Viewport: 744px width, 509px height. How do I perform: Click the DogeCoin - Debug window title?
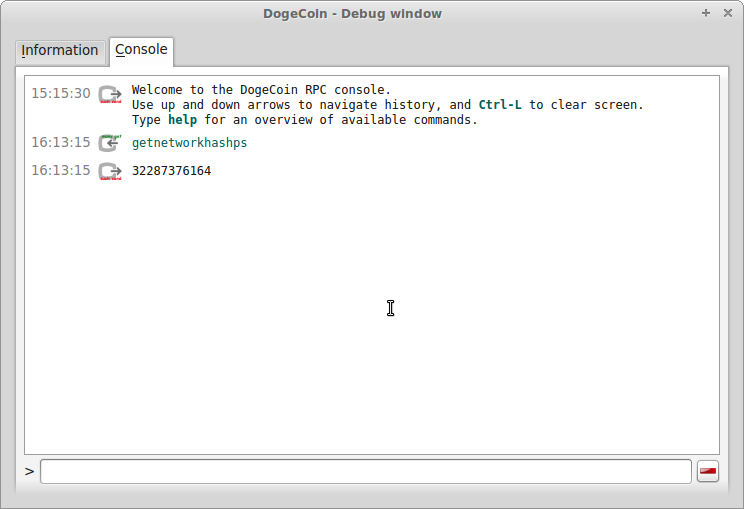click(353, 14)
